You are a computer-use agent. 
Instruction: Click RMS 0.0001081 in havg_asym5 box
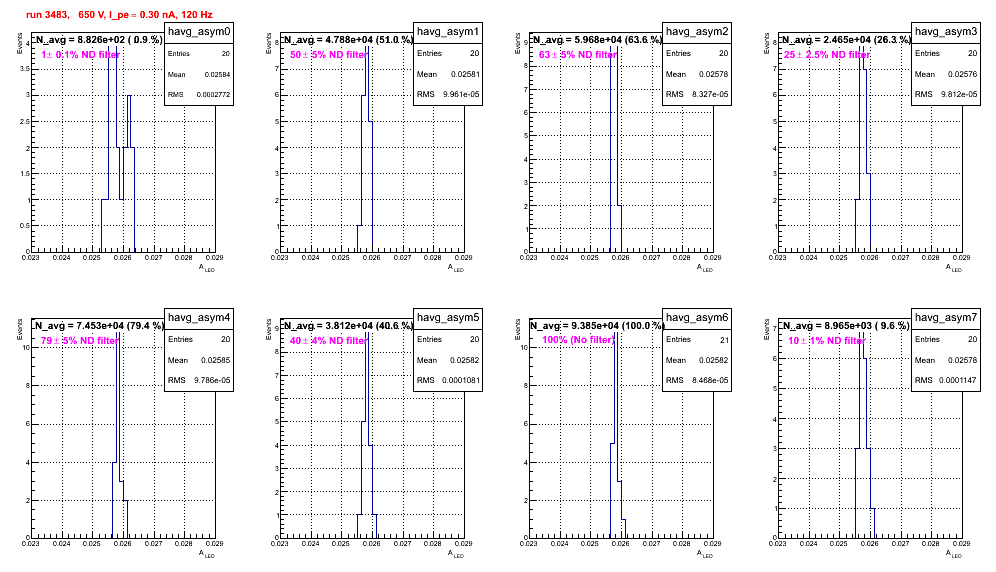click(x=448, y=381)
